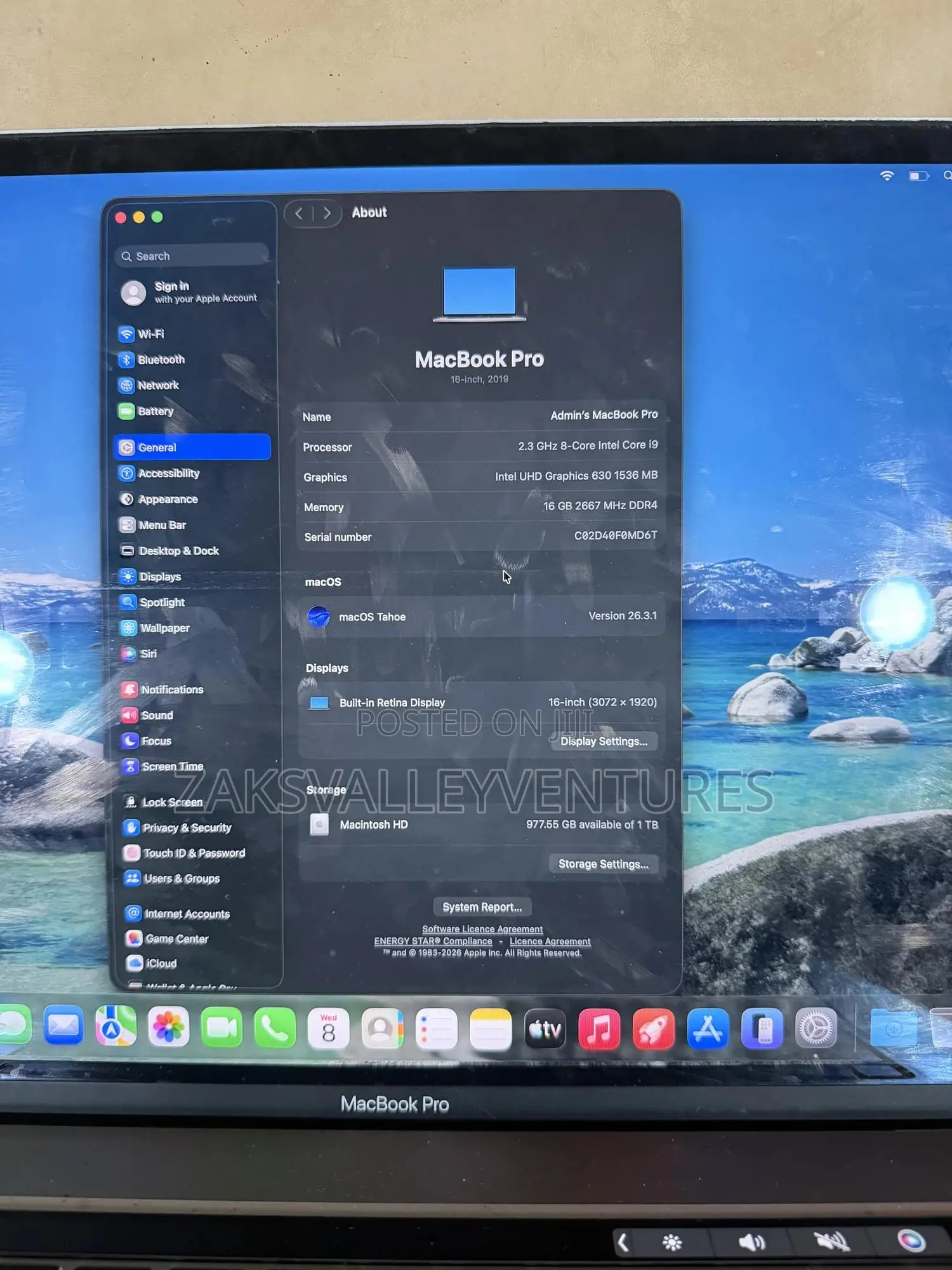Viewport: 952px width, 1270px height.
Task: Click the Wi-Fi icon in menu bar
Action: 887,176
